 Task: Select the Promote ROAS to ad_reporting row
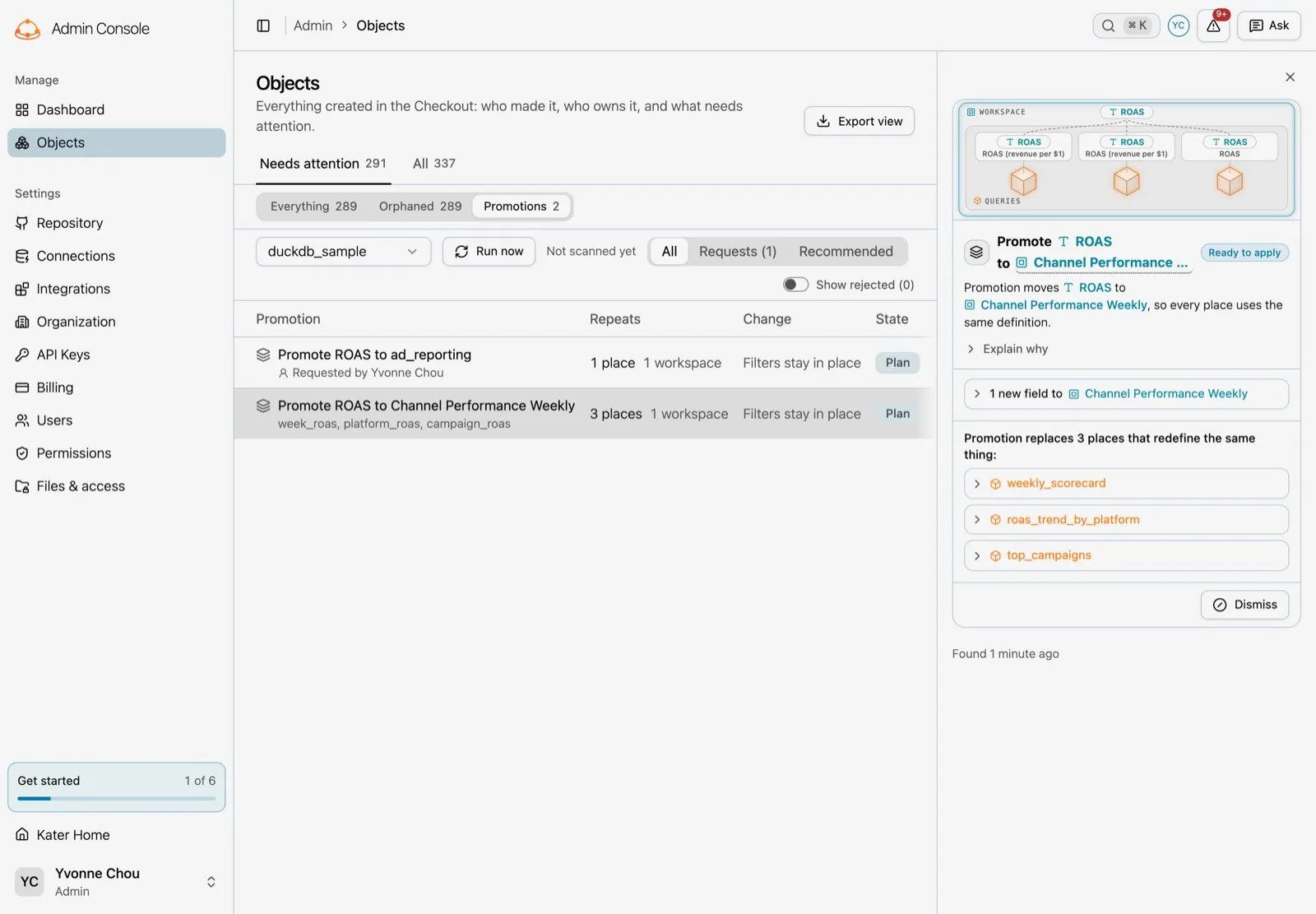click(x=584, y=363)
